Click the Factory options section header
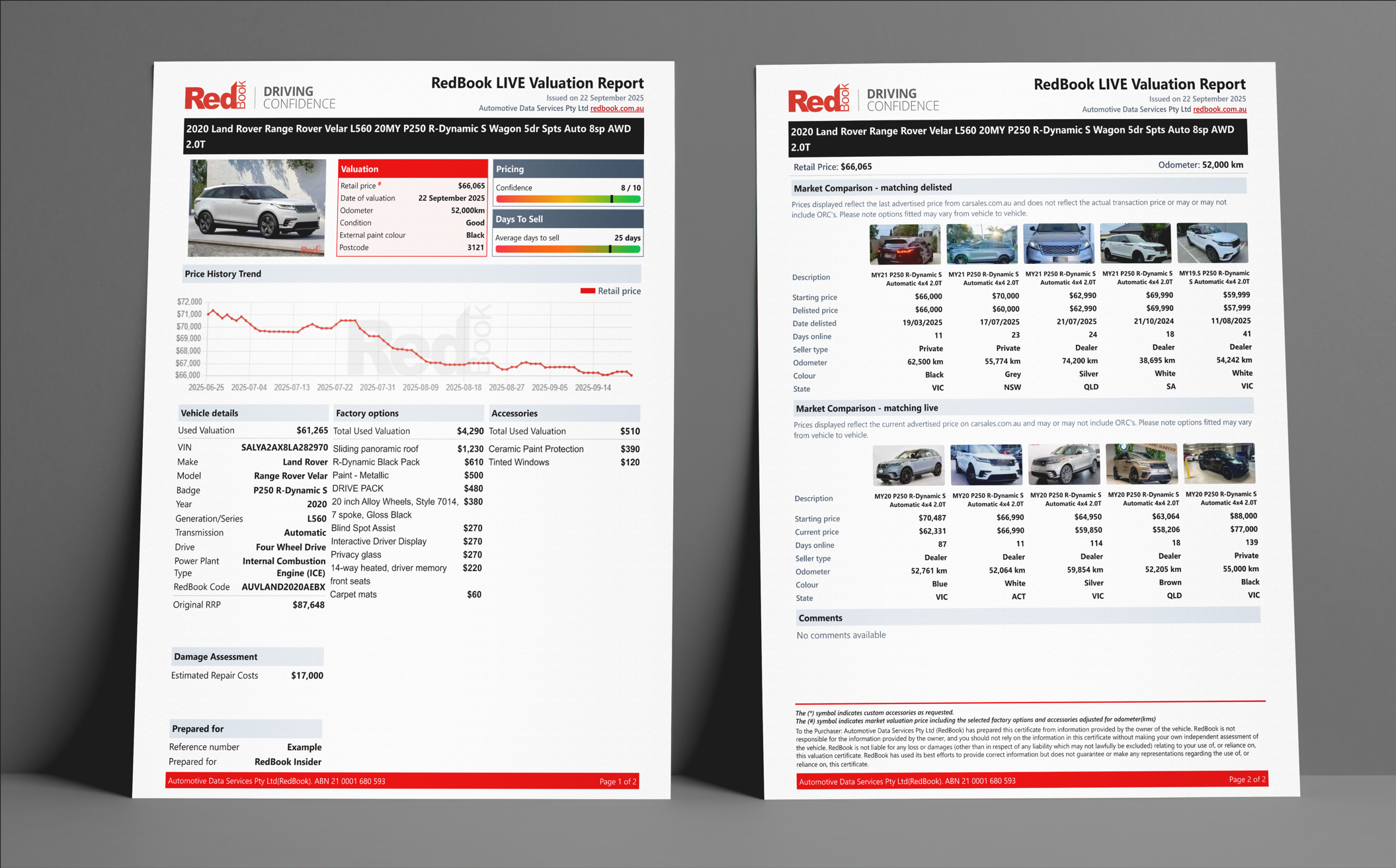Viewport: 1396px width, 868px height. click(367, 413)
